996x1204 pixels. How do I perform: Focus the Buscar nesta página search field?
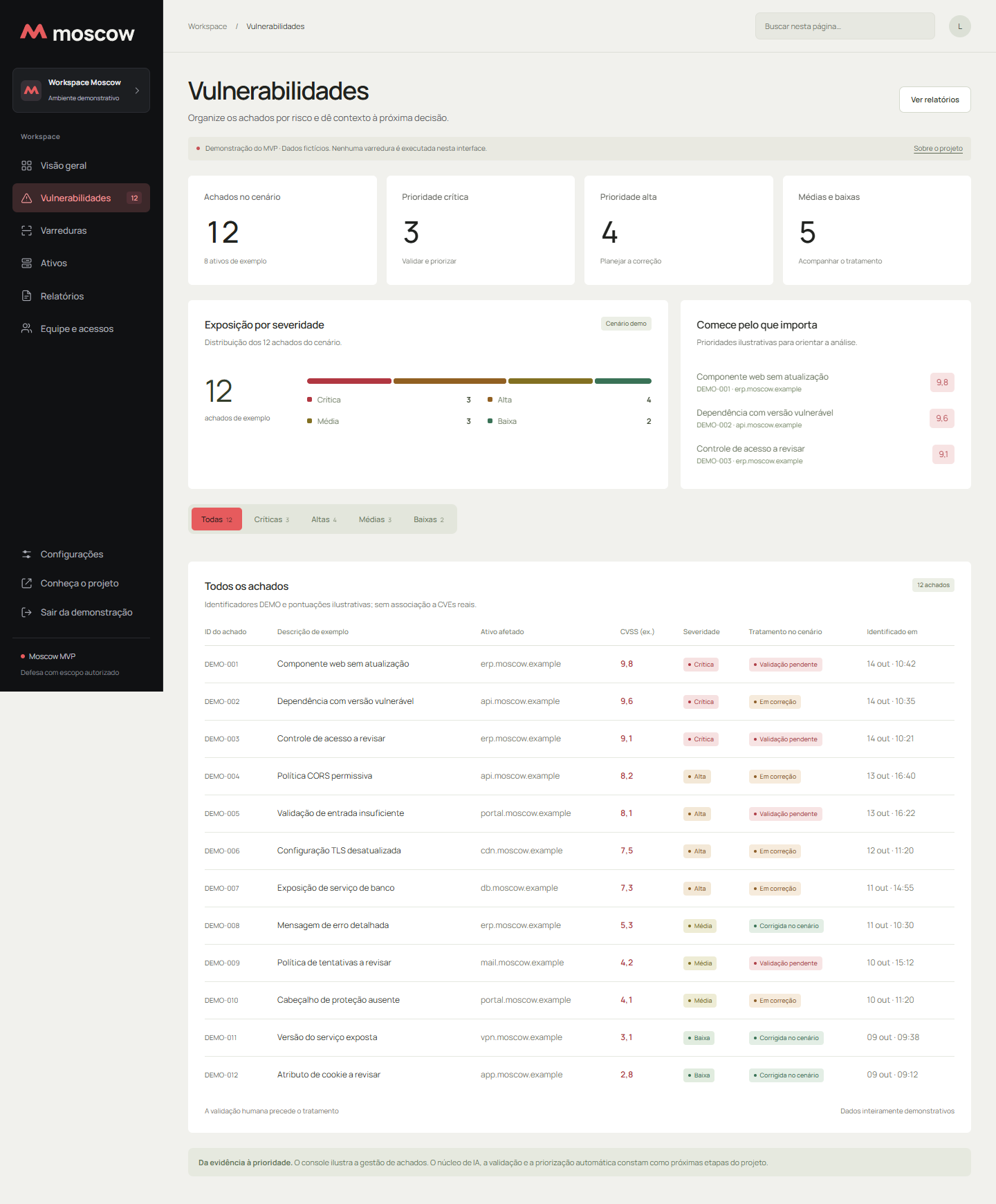pos(845,26)
